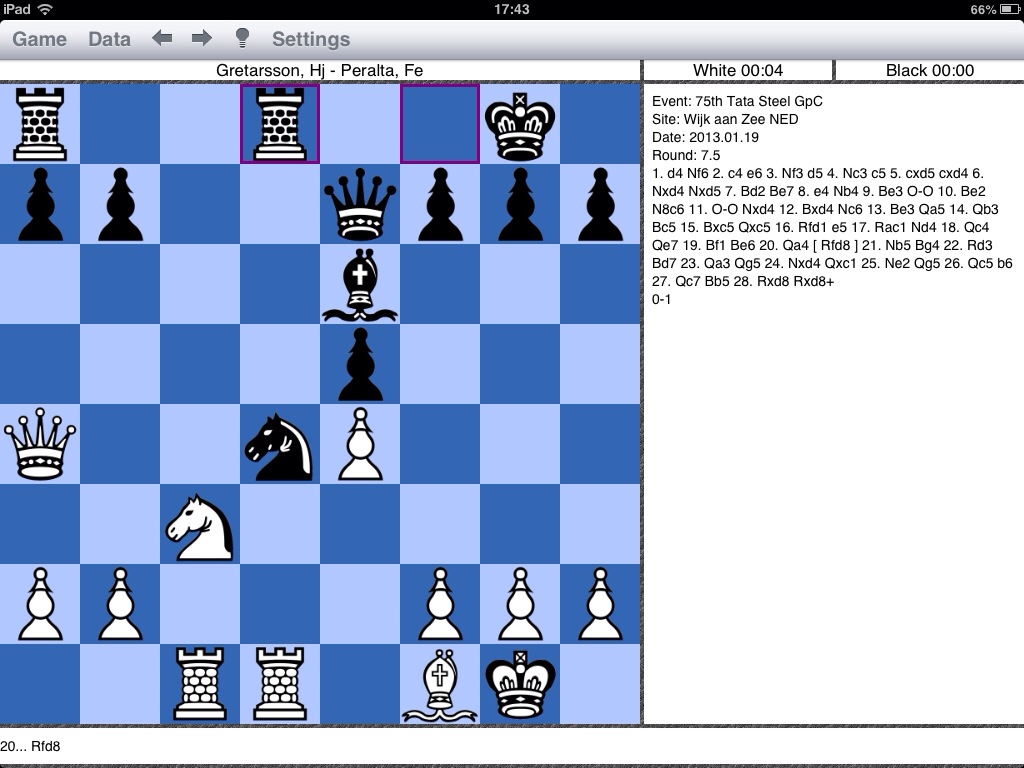Tap the lightbulb hint icon

point(242,38)
